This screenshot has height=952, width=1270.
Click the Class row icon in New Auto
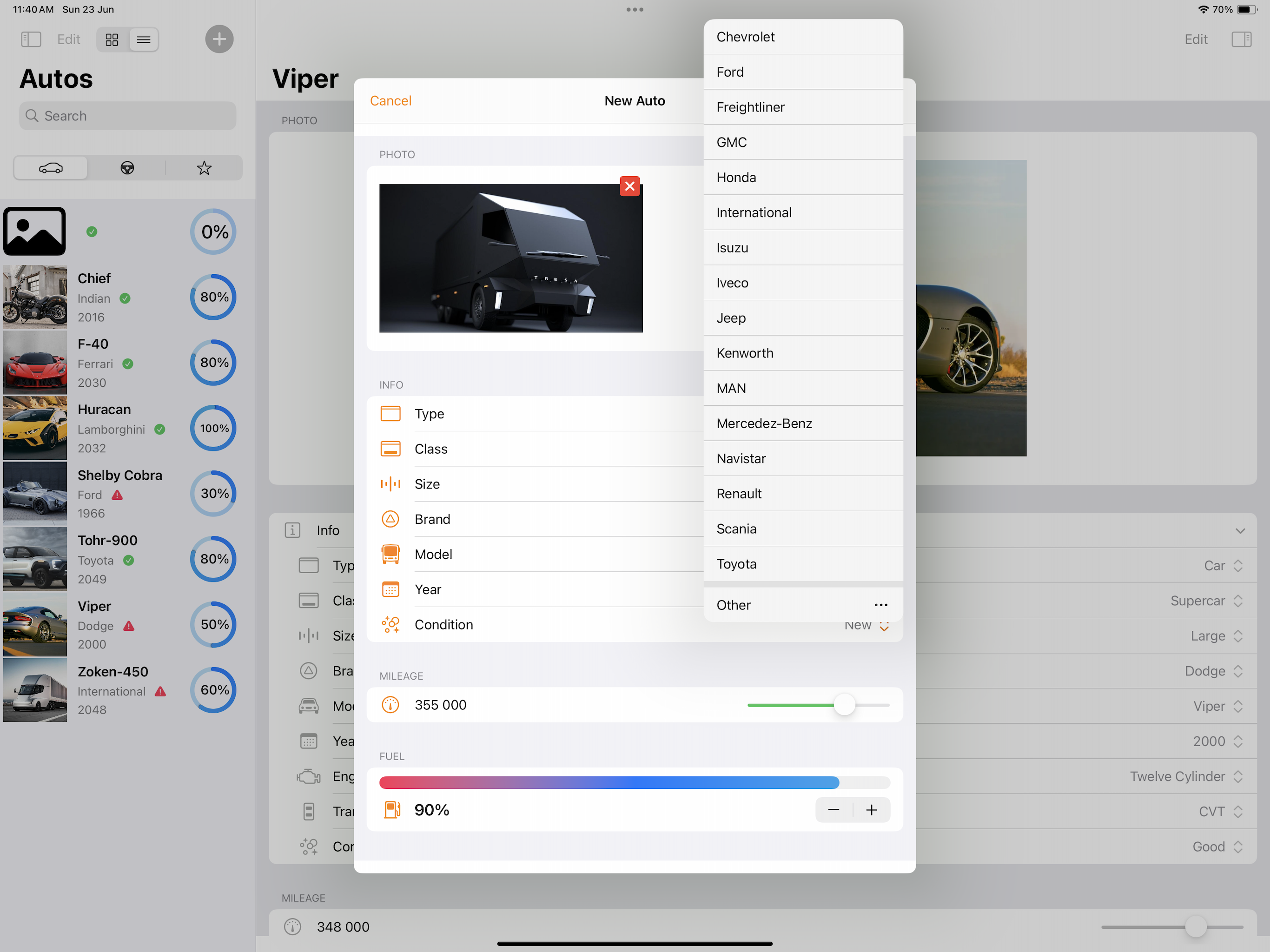(390, 449)
